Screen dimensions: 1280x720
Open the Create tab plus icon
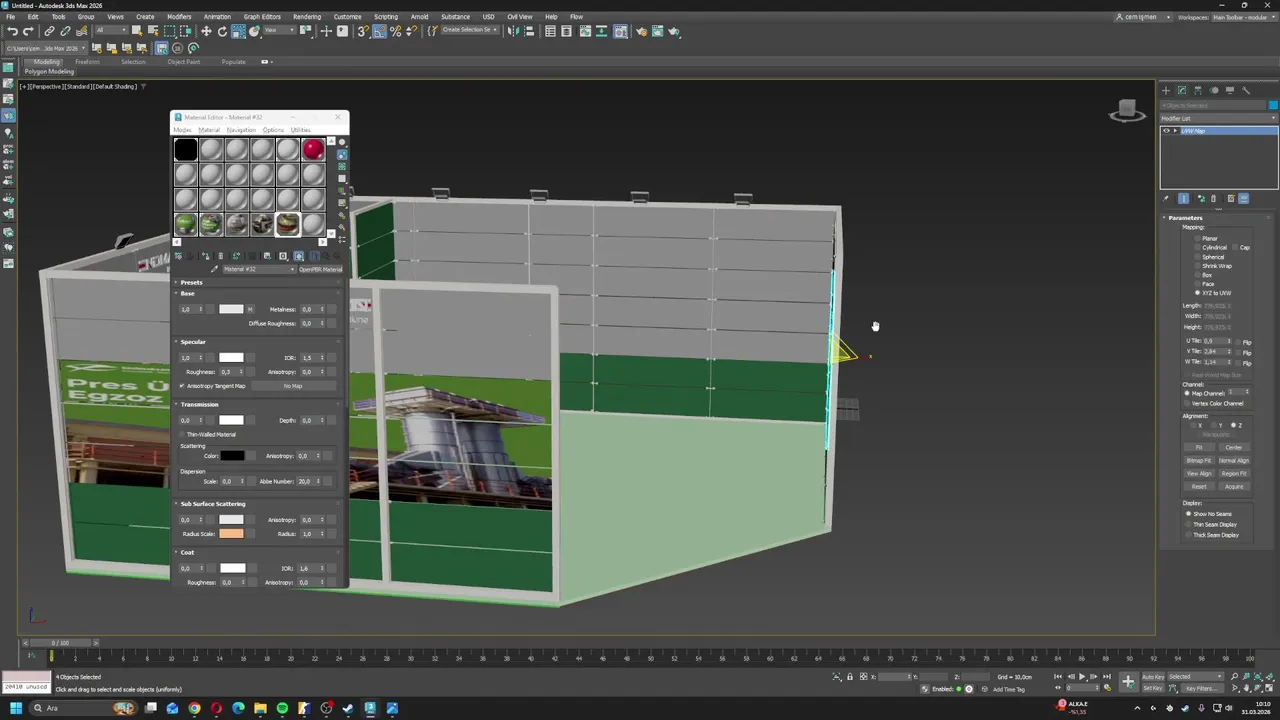pyautogui.click(x=1166, y=90)
